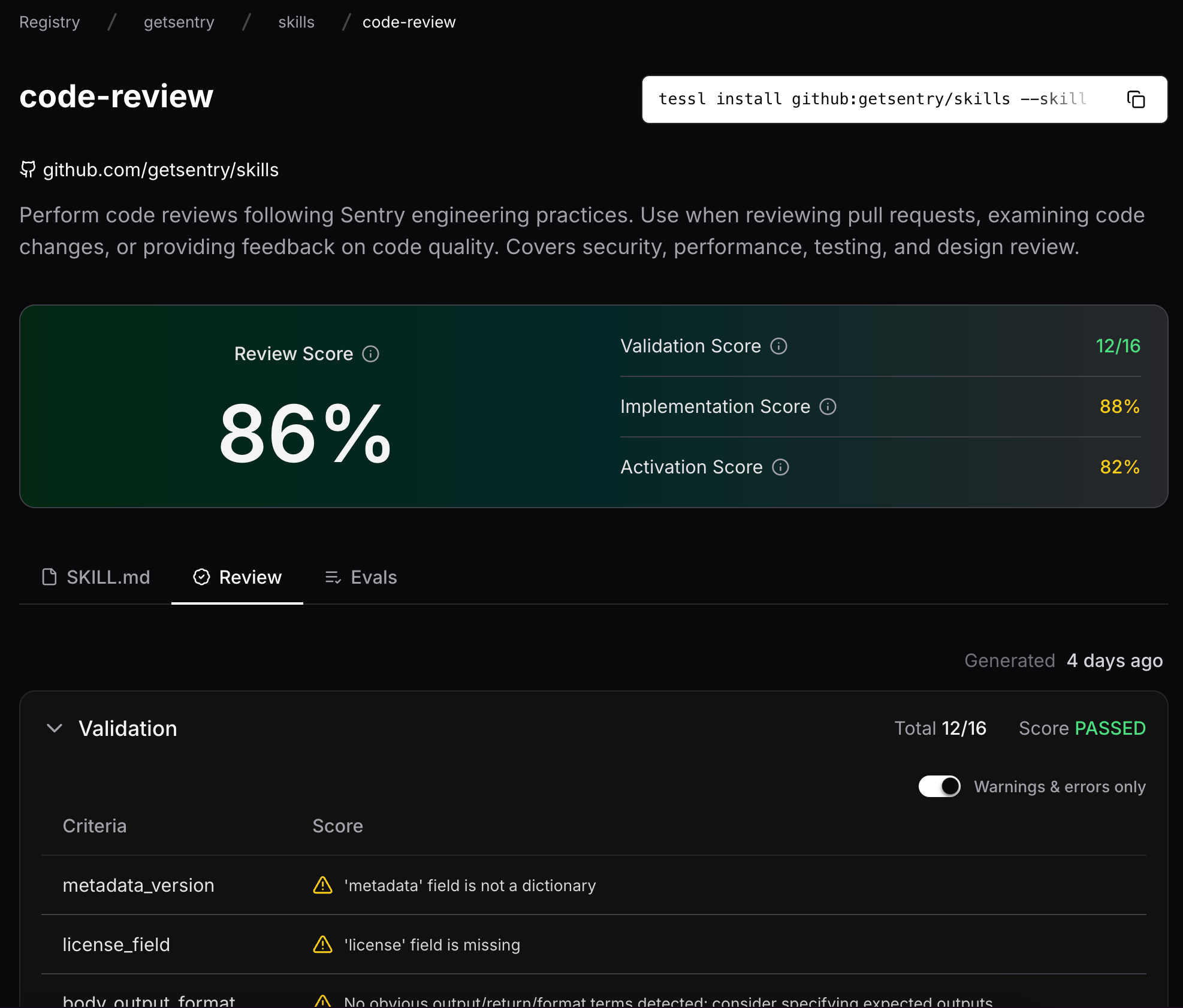Screen dimensions: 1183x1008
Task: Go to Registry breadcrumb
Action: click(50, 22)
